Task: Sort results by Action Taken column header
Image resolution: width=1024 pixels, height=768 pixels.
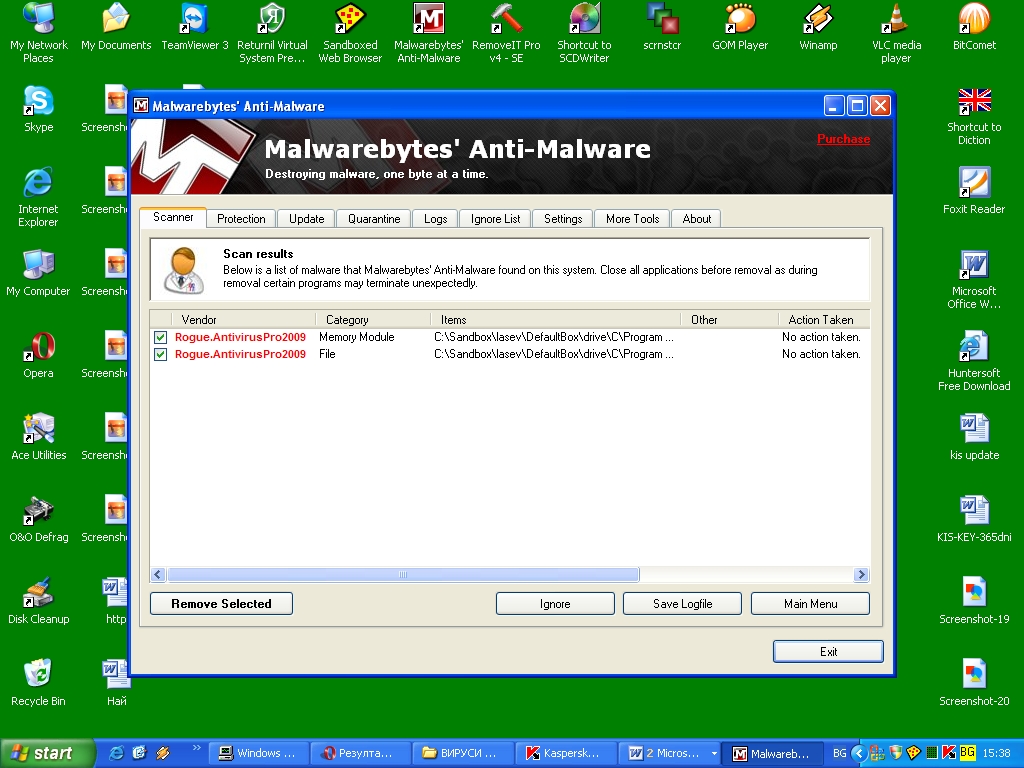Action: pyautogui.click(x=824, y=319)
